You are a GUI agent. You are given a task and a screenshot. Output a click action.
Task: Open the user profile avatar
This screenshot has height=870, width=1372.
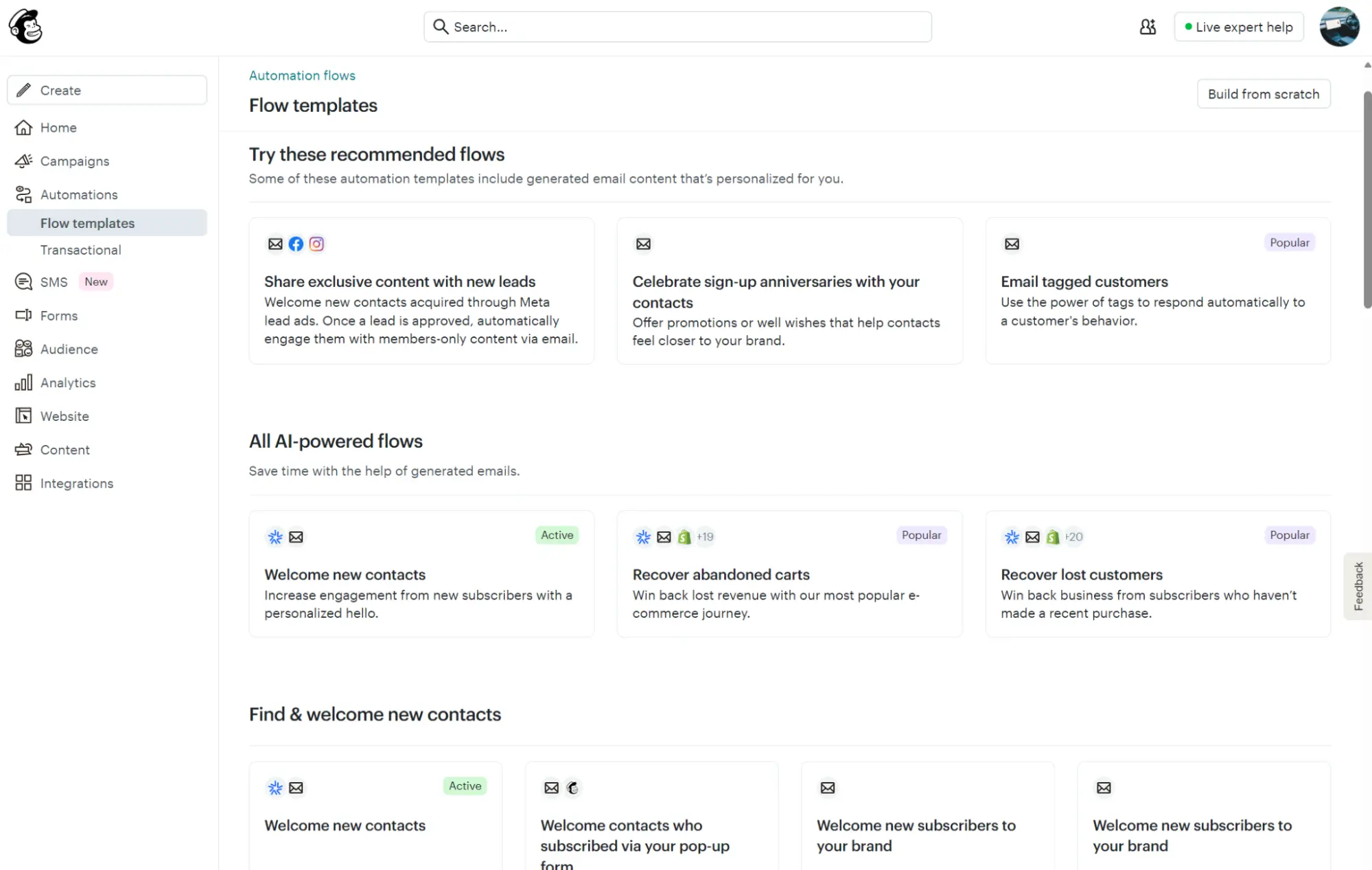(x=1339, y=27)
